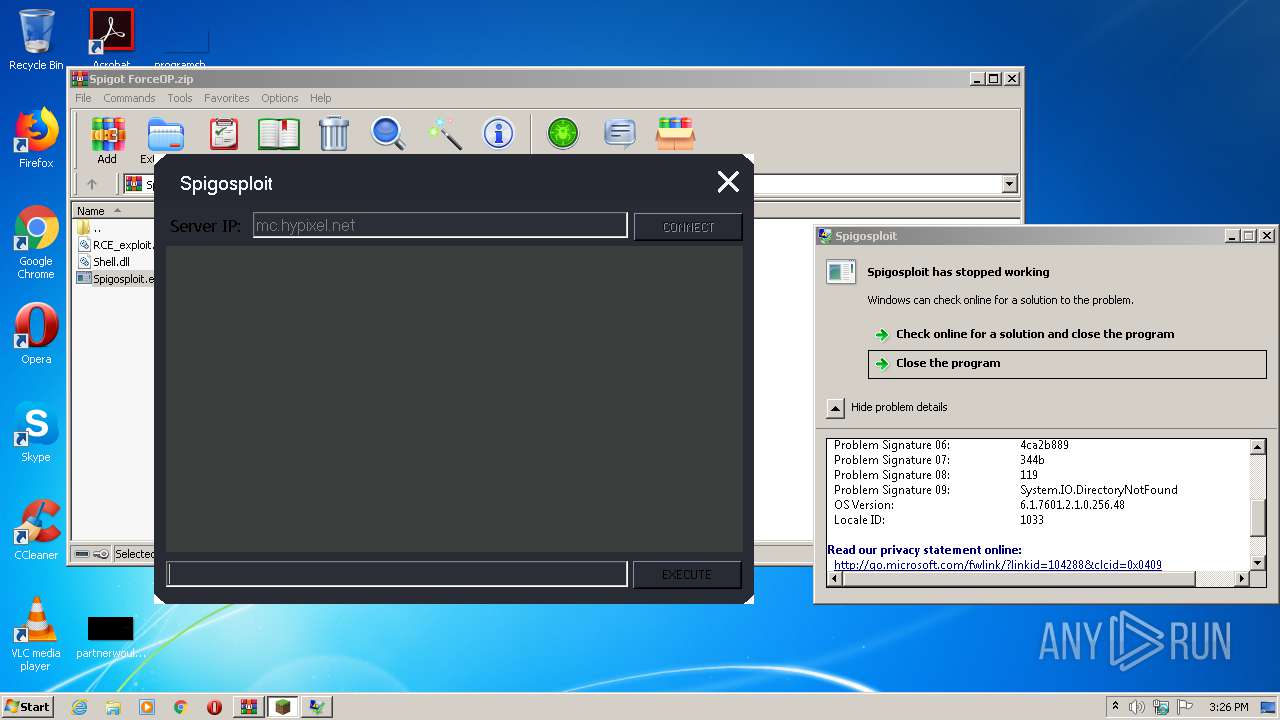
Task: Select the VLC media player shortcut
Action: (x=36, y=634)
